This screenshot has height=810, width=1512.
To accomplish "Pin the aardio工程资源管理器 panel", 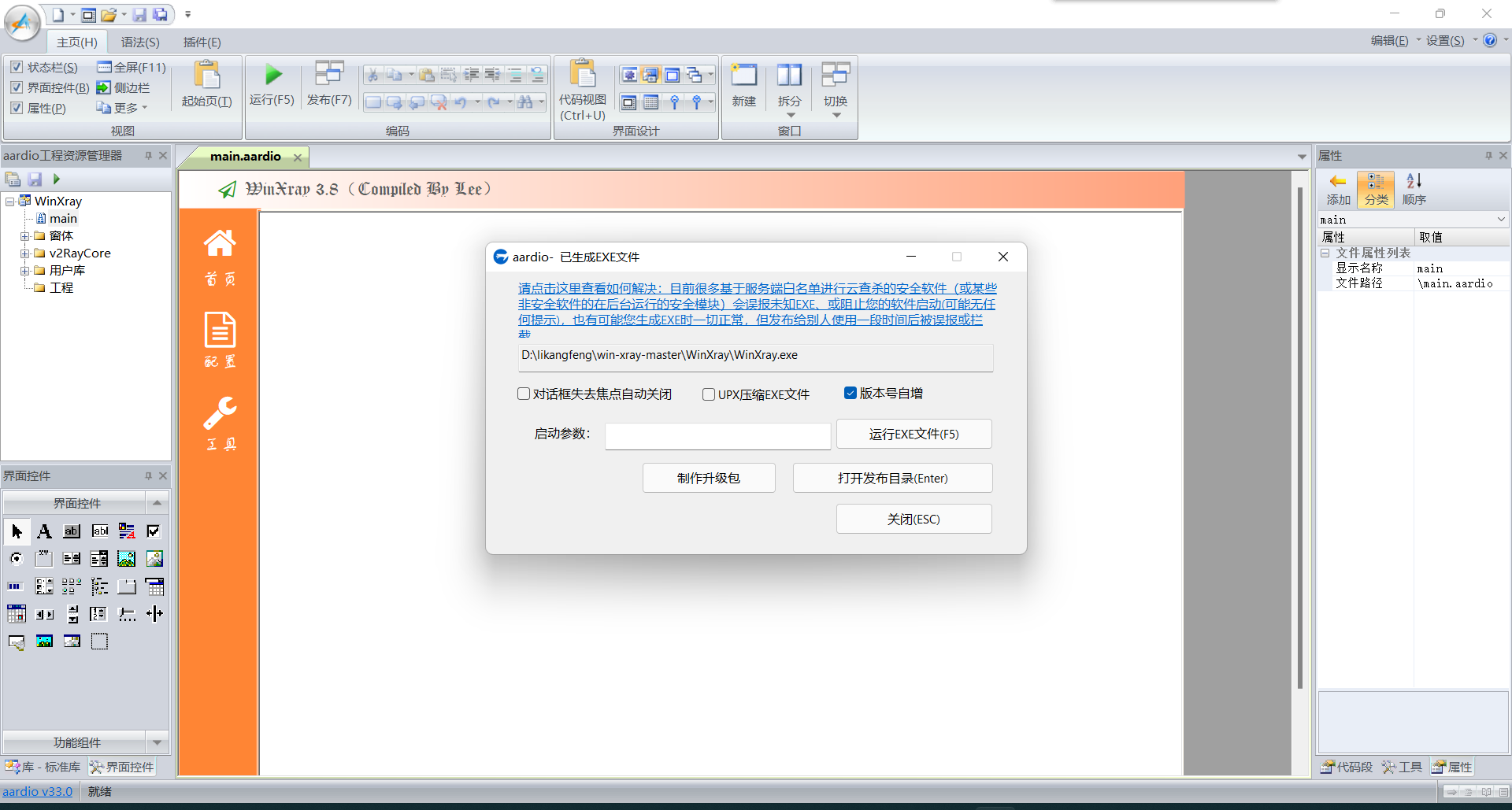I will [148, 156].
